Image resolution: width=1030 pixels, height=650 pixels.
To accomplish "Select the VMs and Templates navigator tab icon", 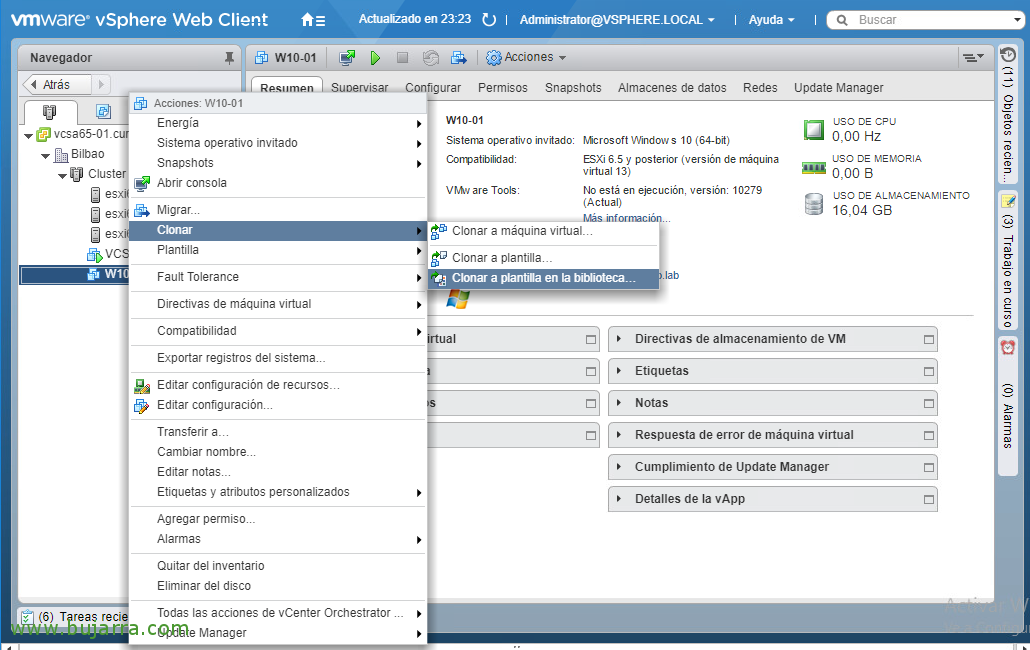I will point(103,111).
